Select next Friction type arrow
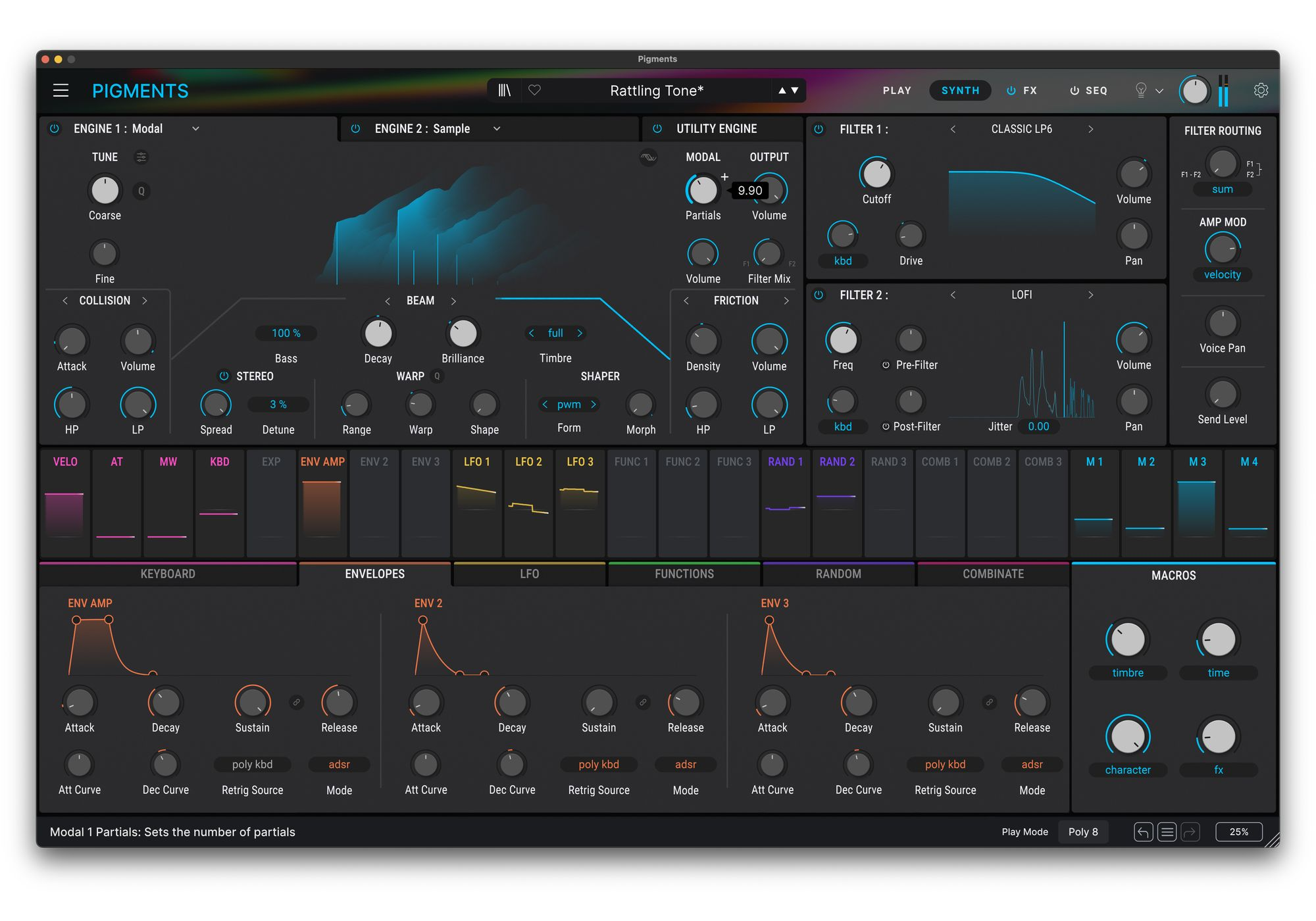 coord(786,301)
